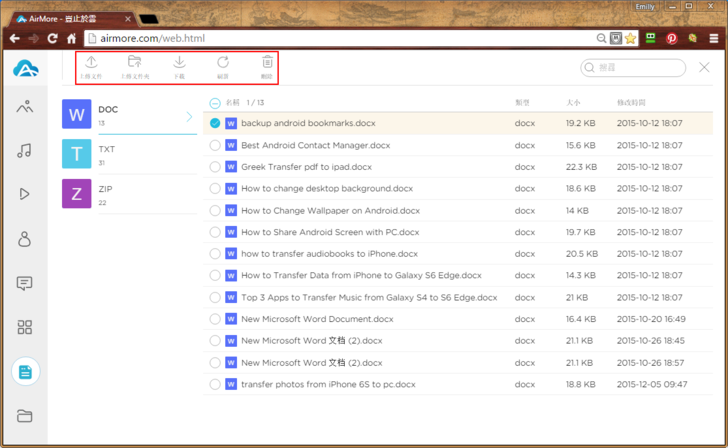Click the upload file icon in toolbar
The height and width of the screenshot is (448, 728).
[x=90, y=65]
